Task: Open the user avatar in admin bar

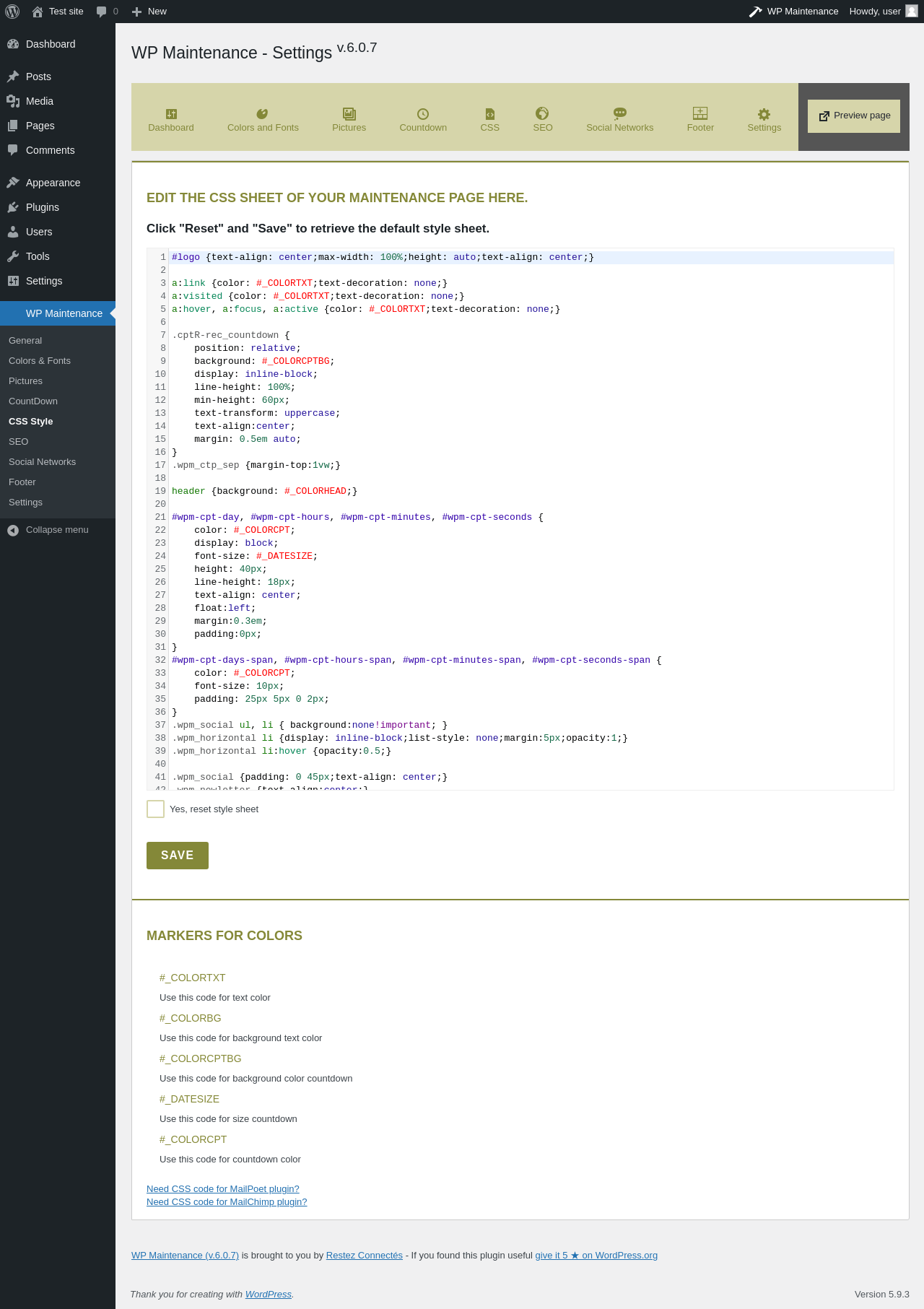Action: coord(912,11)
